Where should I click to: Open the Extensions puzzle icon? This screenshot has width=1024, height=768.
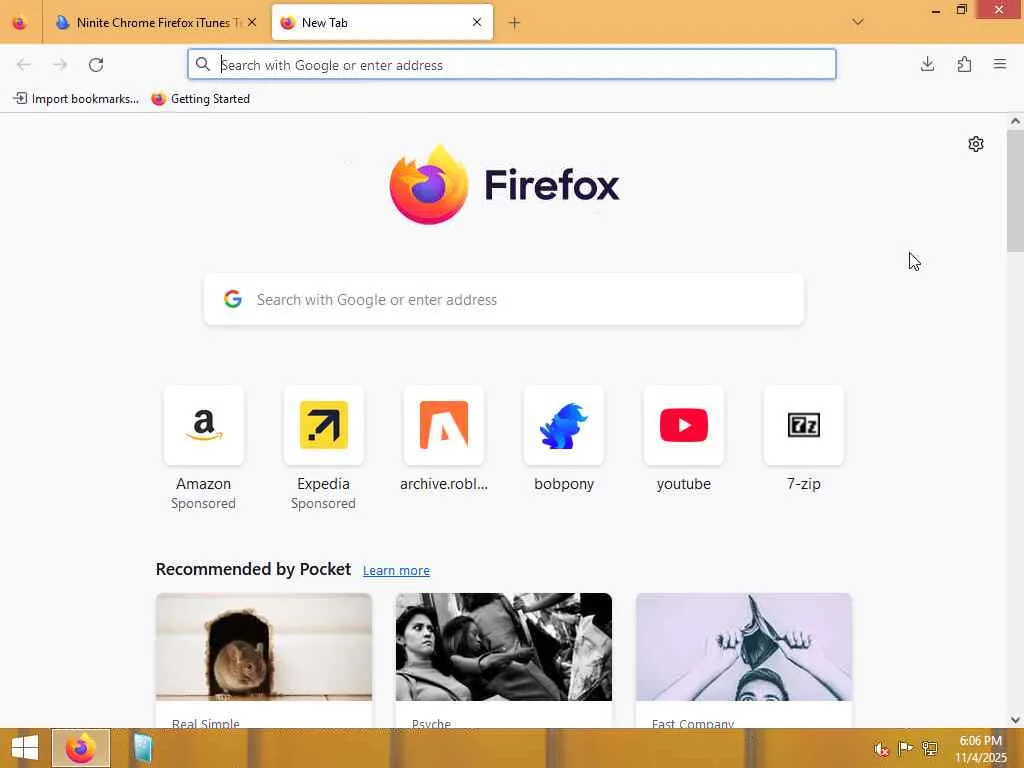click(x=964, y=64)
